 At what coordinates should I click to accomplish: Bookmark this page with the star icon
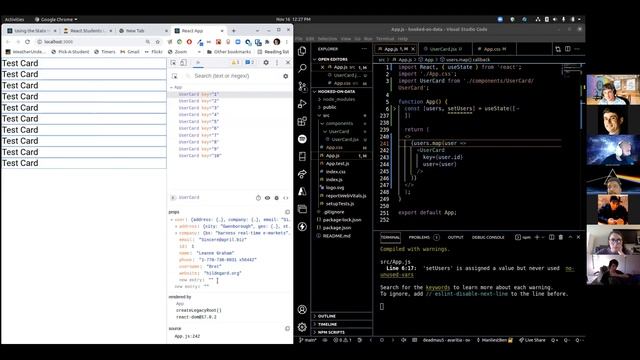158,42
